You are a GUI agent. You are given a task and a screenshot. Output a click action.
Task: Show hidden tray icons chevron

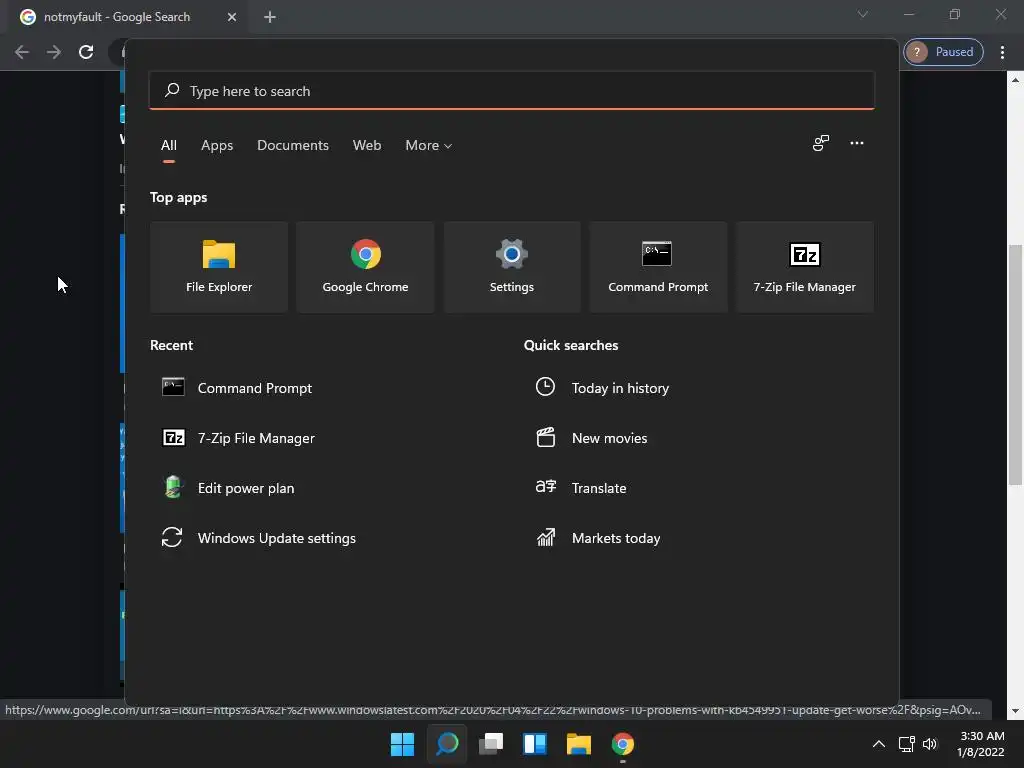879,744
